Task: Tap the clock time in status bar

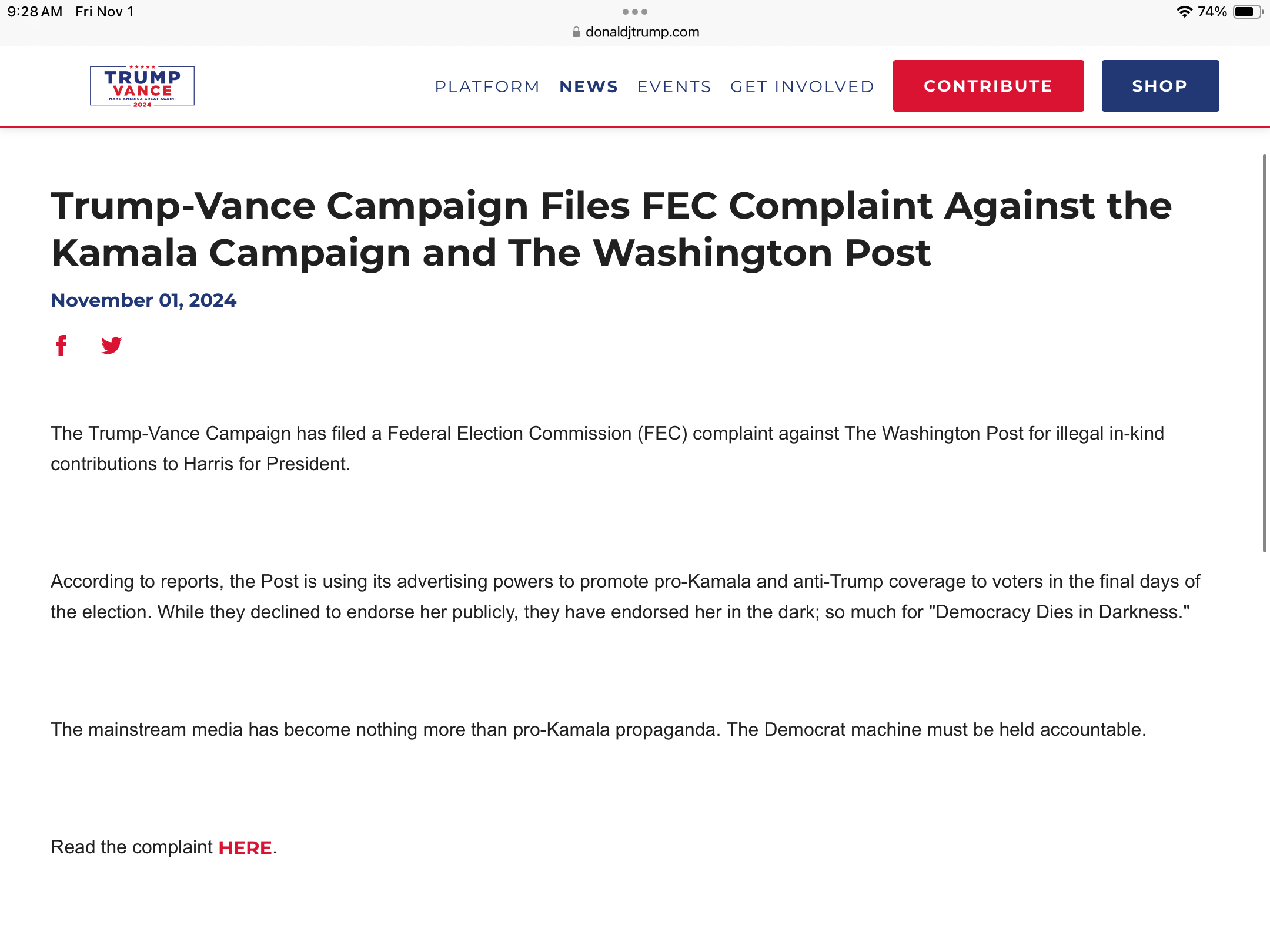Action: [35, 12]
